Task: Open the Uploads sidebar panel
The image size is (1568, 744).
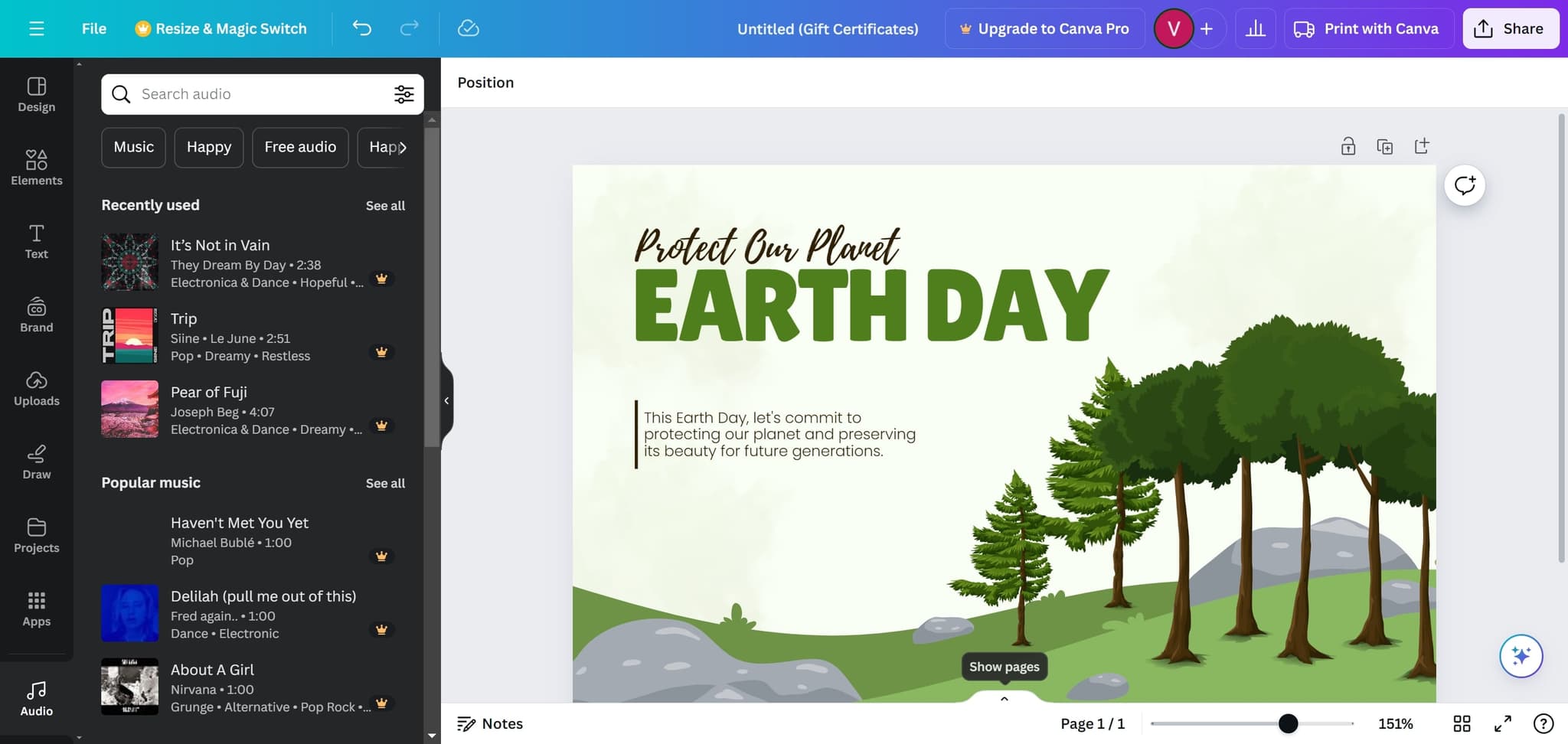Action: point(37,388)
